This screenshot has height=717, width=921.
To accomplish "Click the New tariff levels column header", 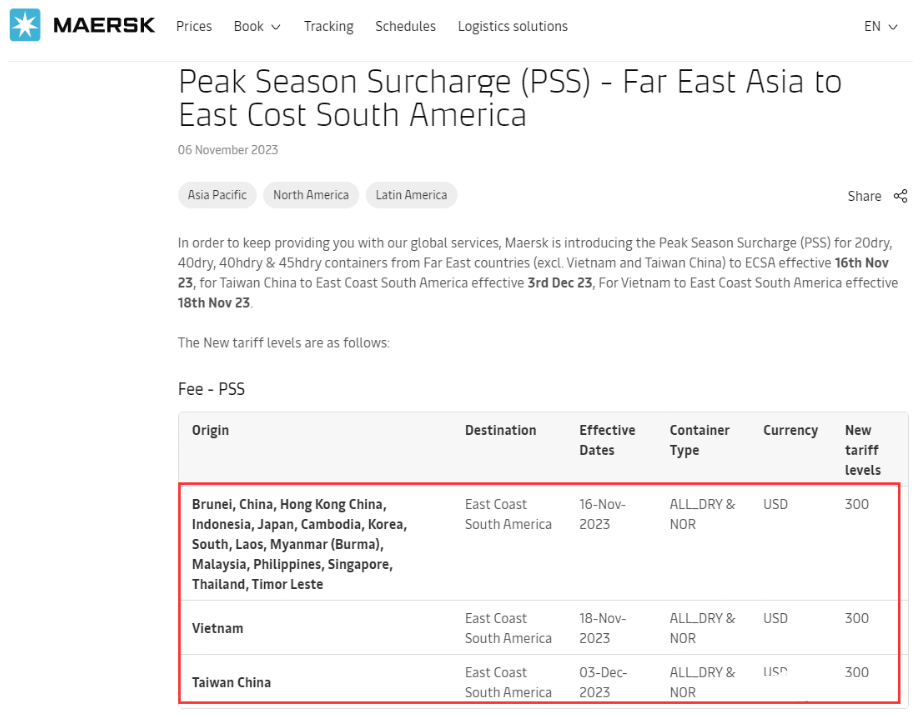I will point(862,450).
